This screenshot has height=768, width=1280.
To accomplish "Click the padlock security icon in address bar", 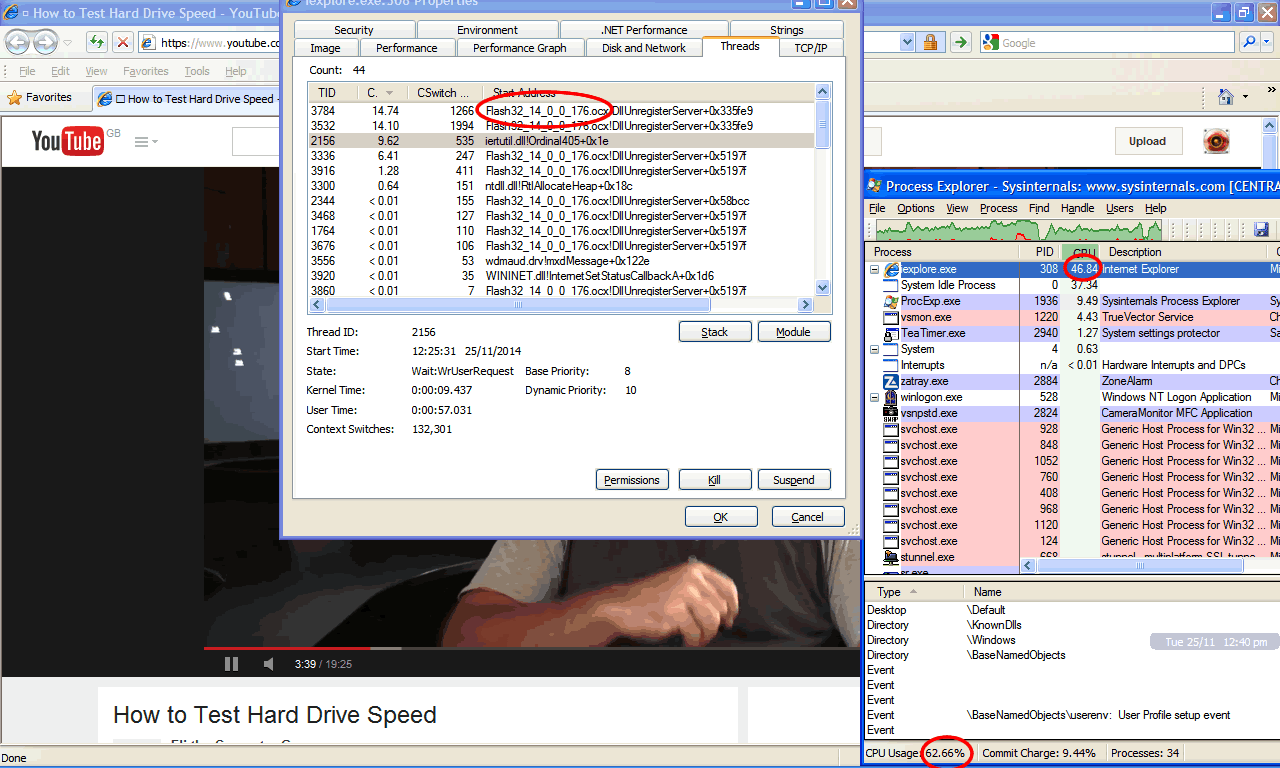I will (x=930, y=42).
